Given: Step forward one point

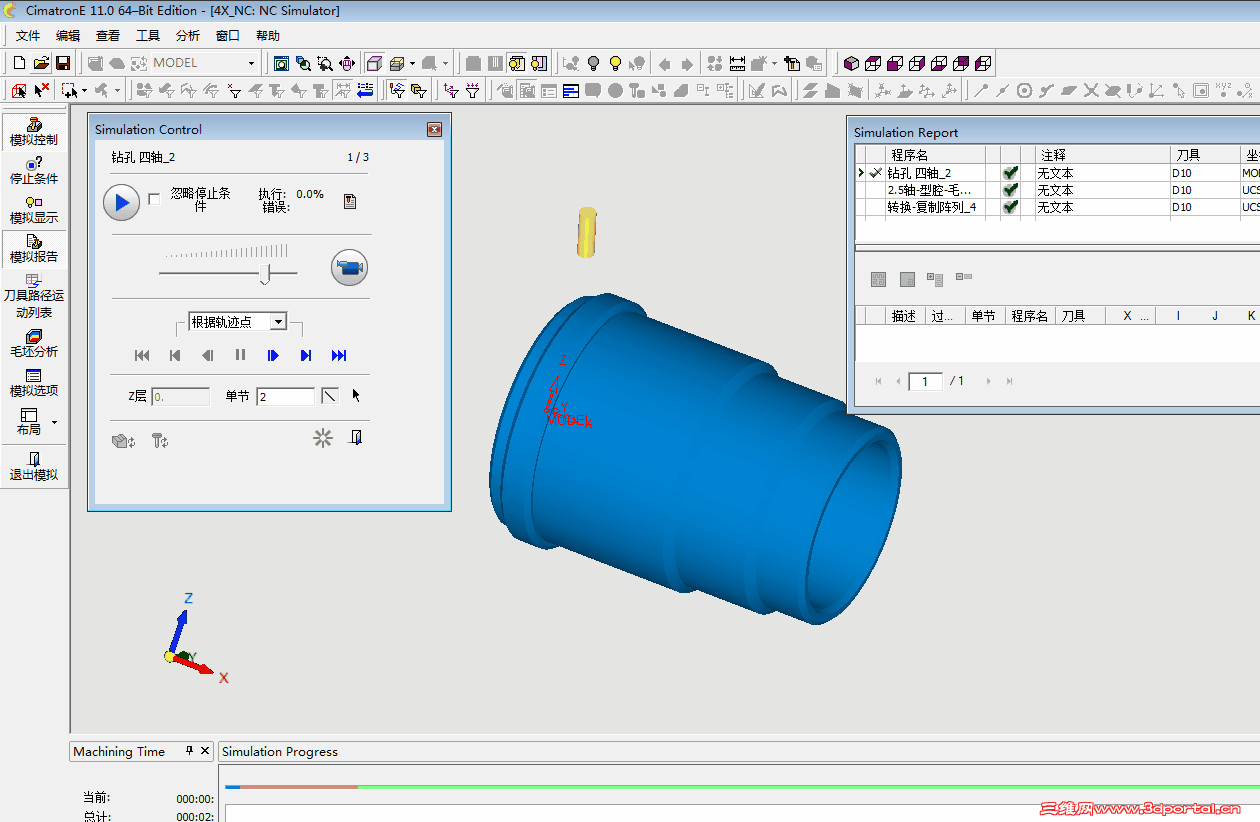Looking at the screenshot, I should [273, 355].
